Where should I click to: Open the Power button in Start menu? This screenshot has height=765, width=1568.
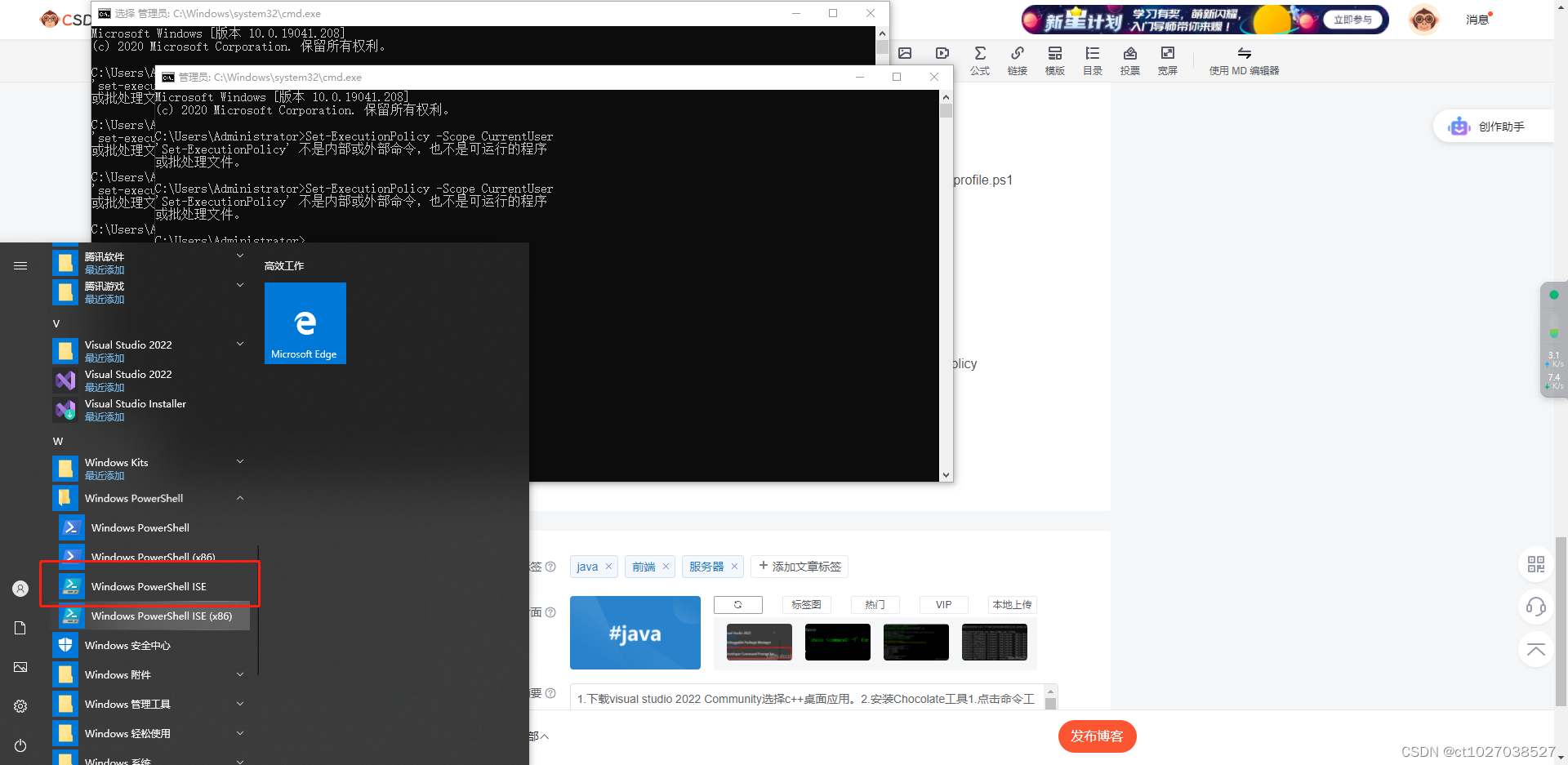20,745
